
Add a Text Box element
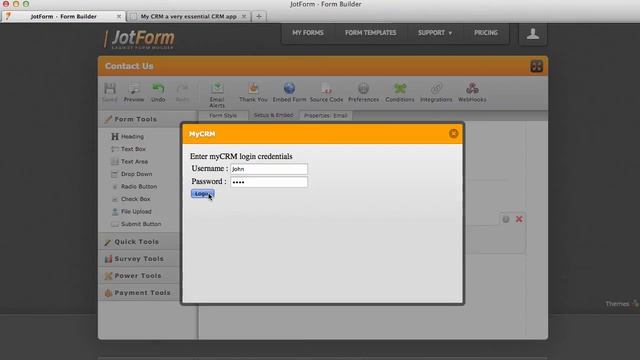pyautogui.click(x=128, y=149)
